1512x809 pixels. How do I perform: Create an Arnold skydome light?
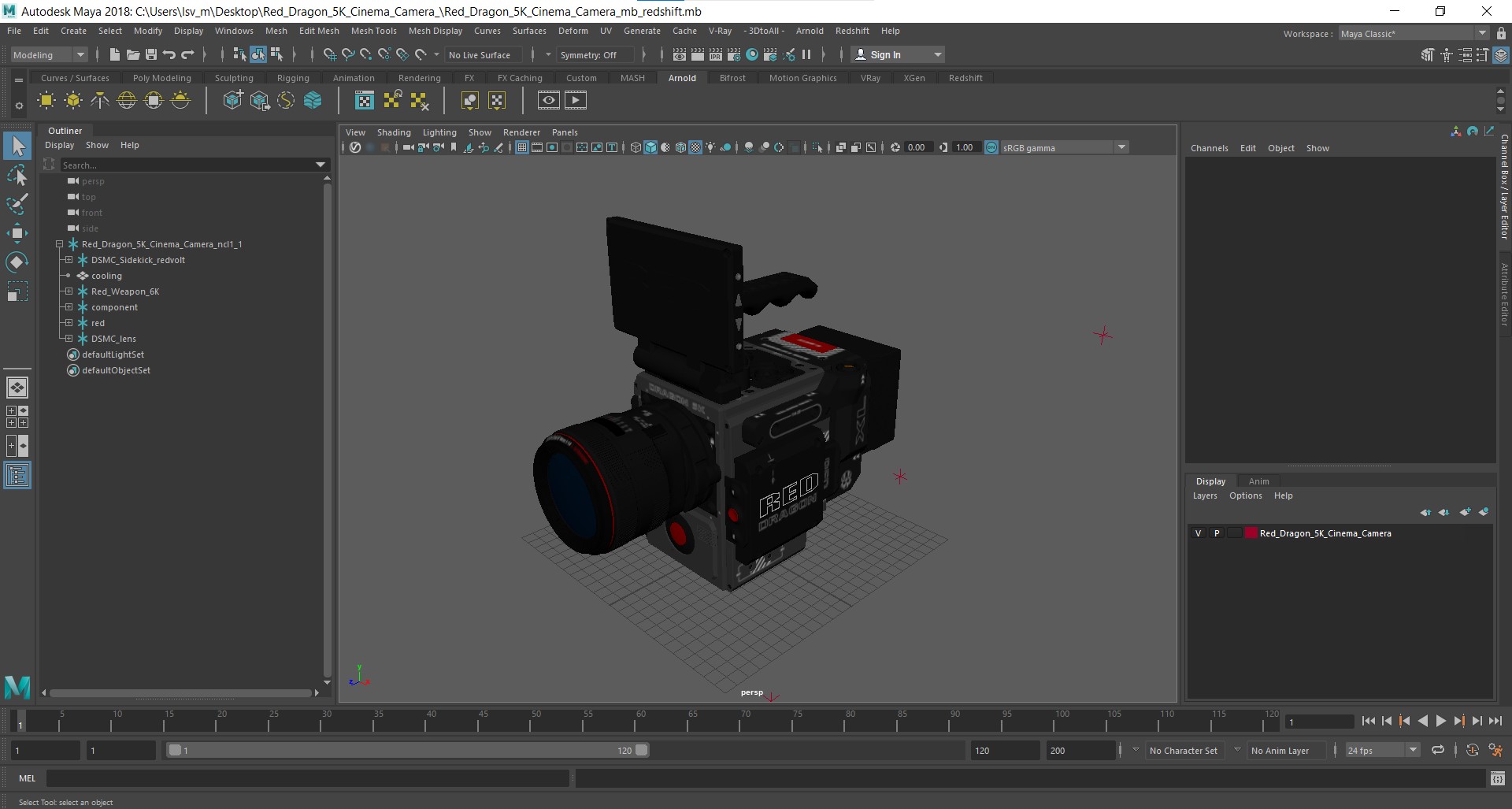127,100
